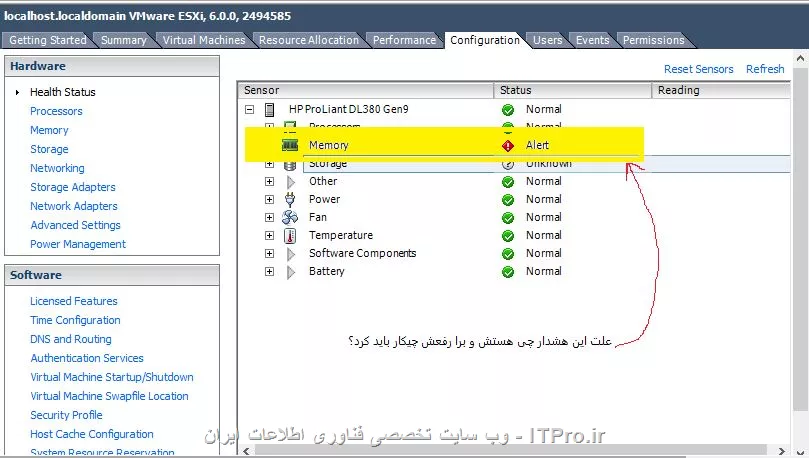Open Advanced Settings link

[75, 225]
